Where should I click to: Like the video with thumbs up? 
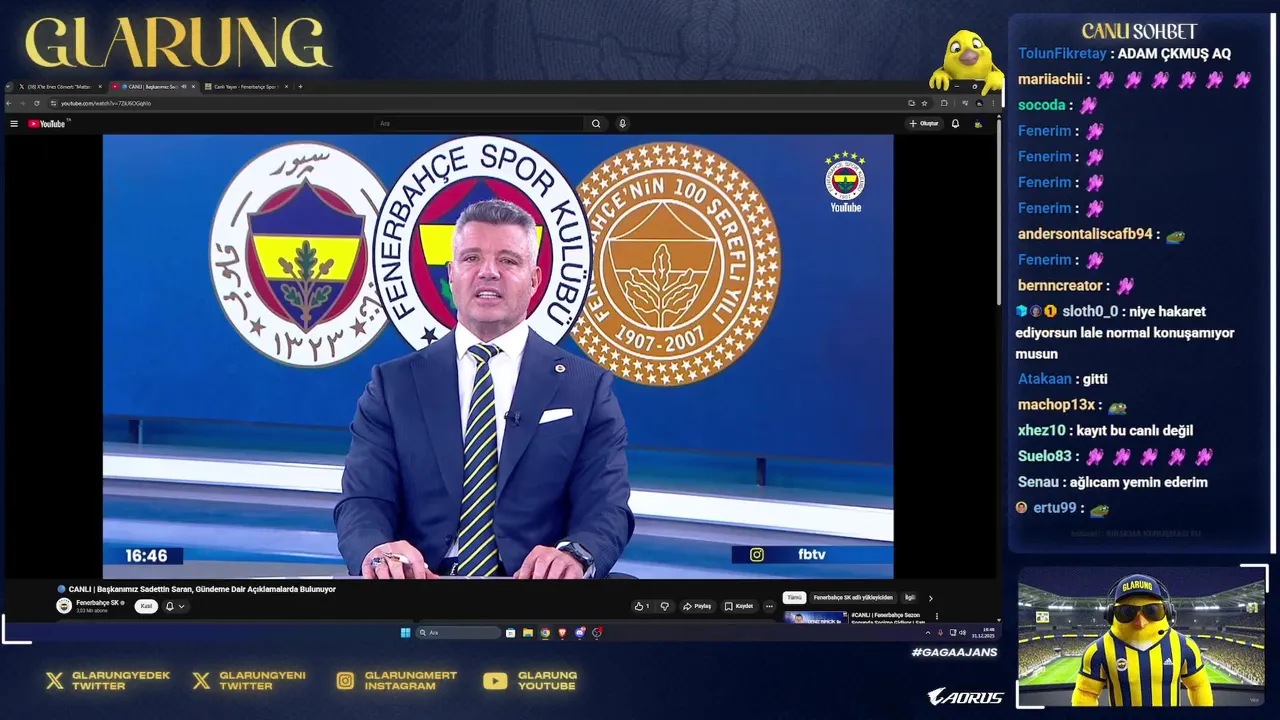click(x=642, y=606)
